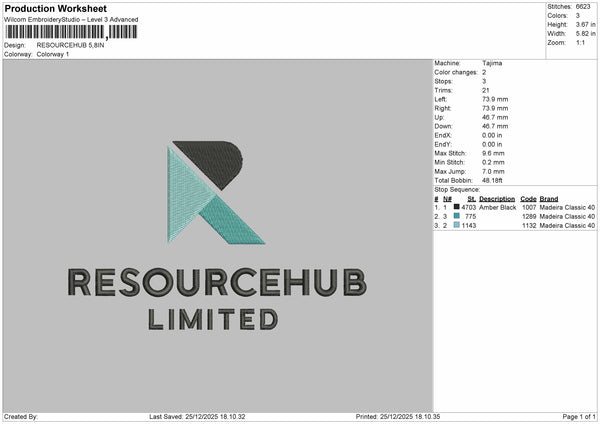This screenshot has width=600, height=424.
Task: Select the light blue swatch in row 3
Action: coord(457,225)
